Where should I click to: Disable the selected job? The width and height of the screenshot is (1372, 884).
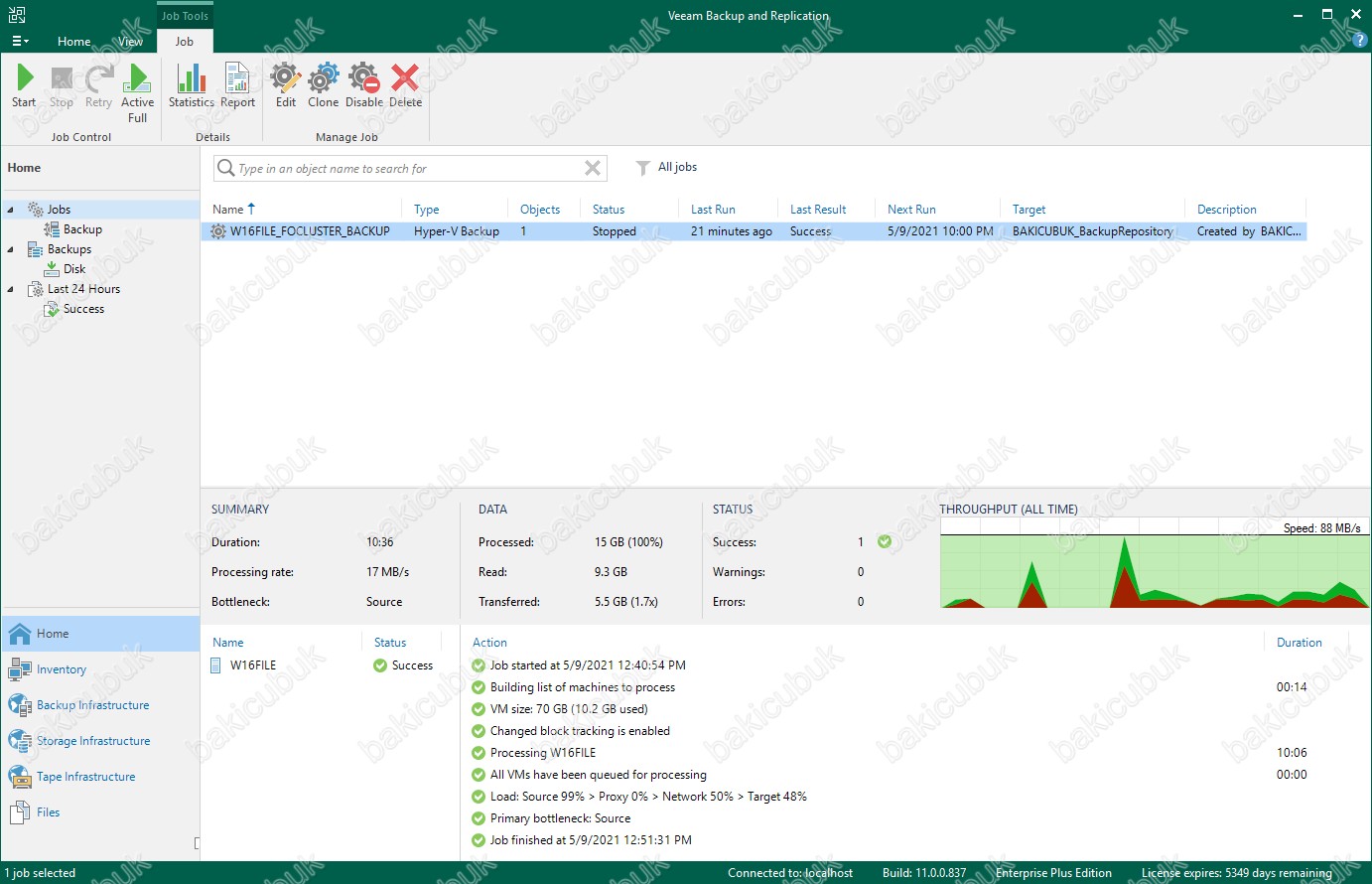(x=364, y=85)
